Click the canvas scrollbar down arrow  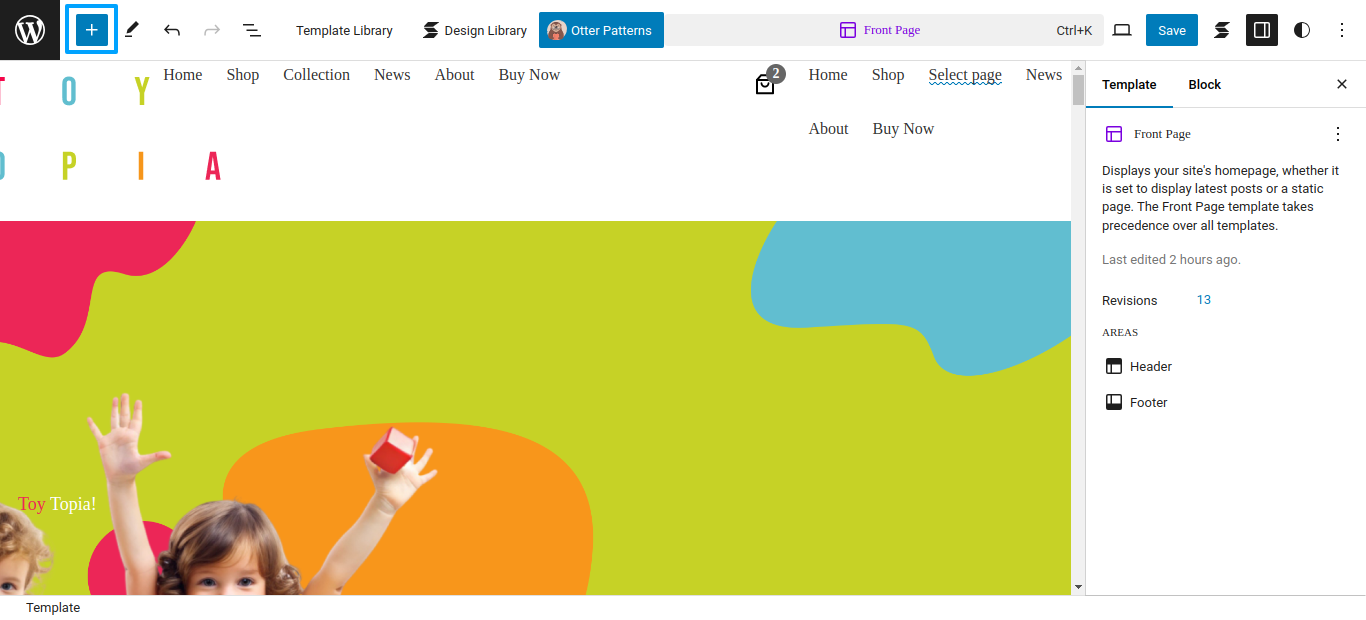coord(1078,587)
